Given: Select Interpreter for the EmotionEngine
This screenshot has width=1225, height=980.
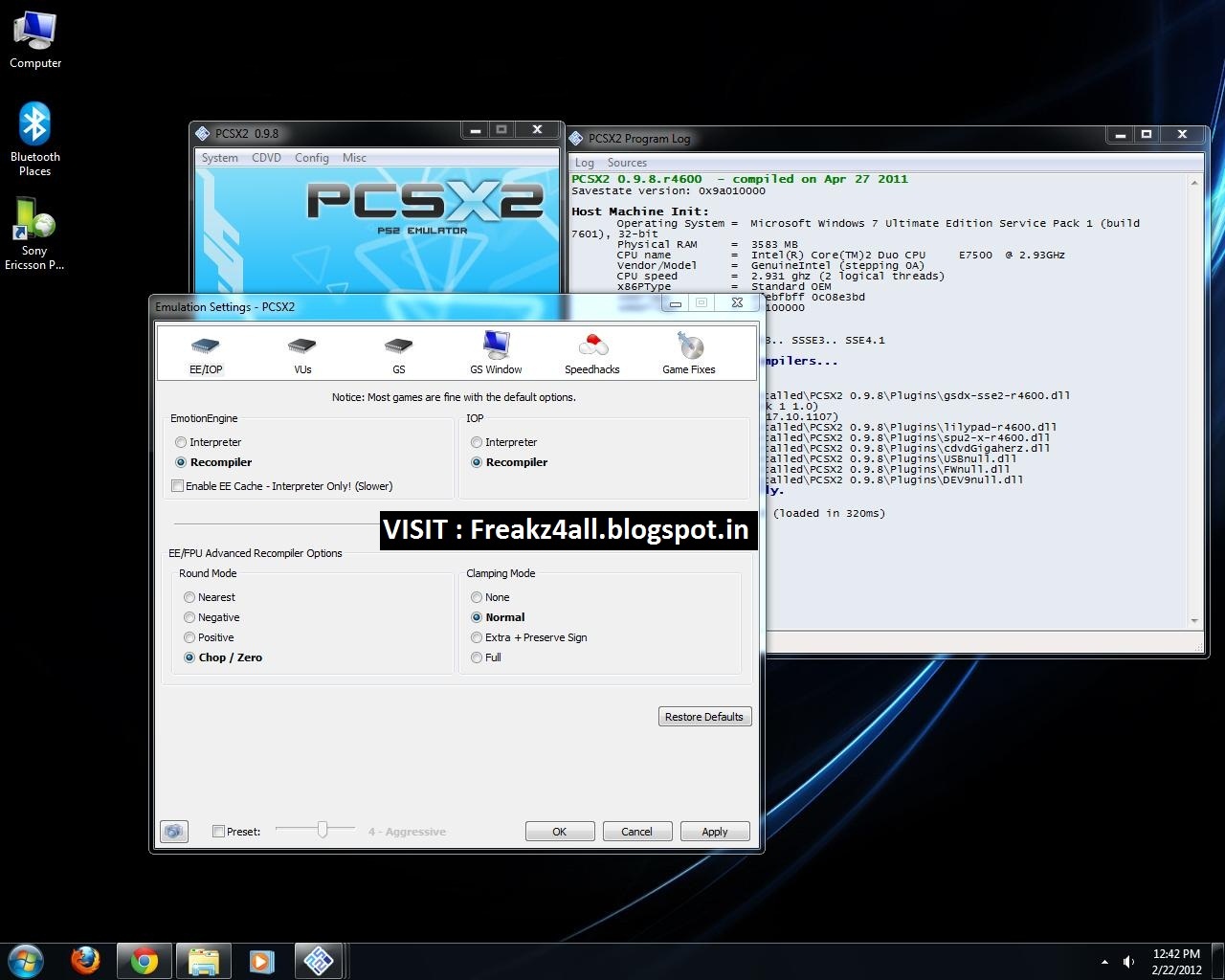Looking at the screenshot, I should pyautogui.click(x=181, y=441).
